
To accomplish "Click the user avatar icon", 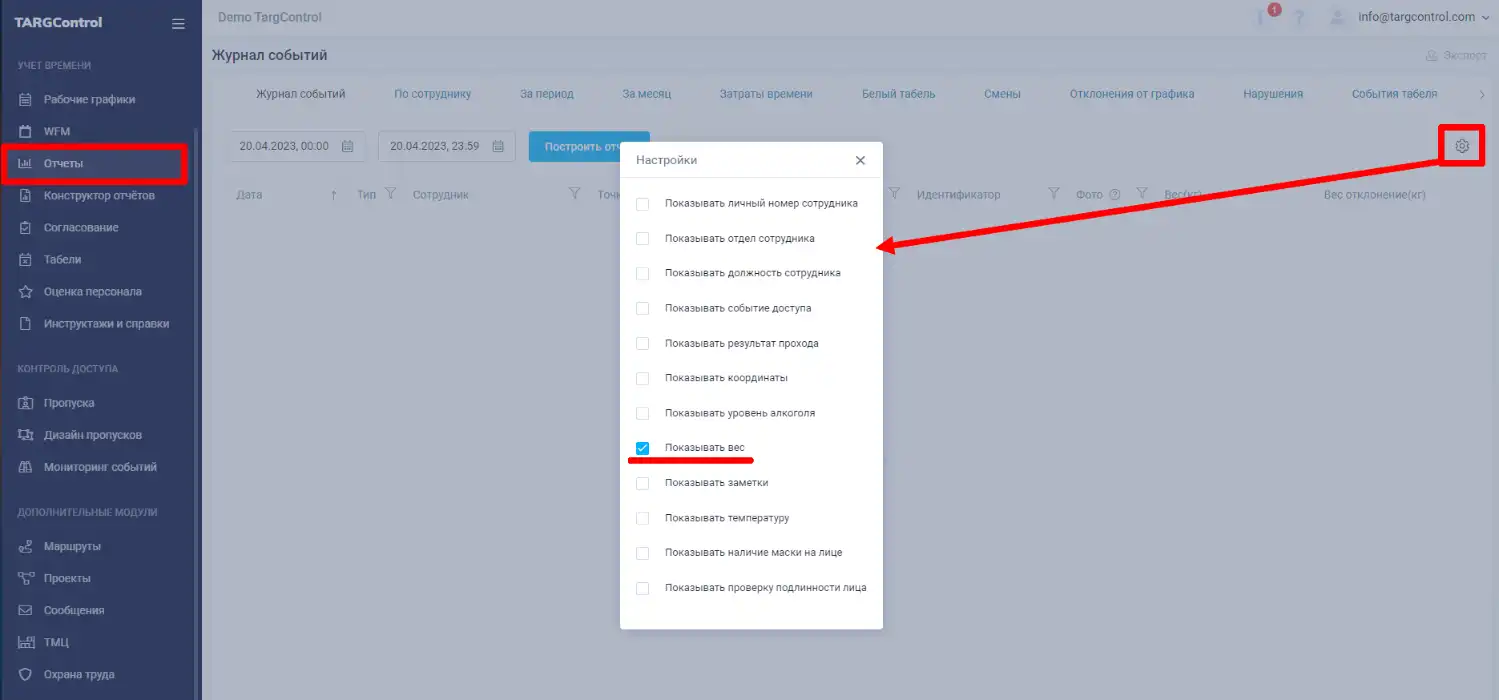I will pos(1336,17).
